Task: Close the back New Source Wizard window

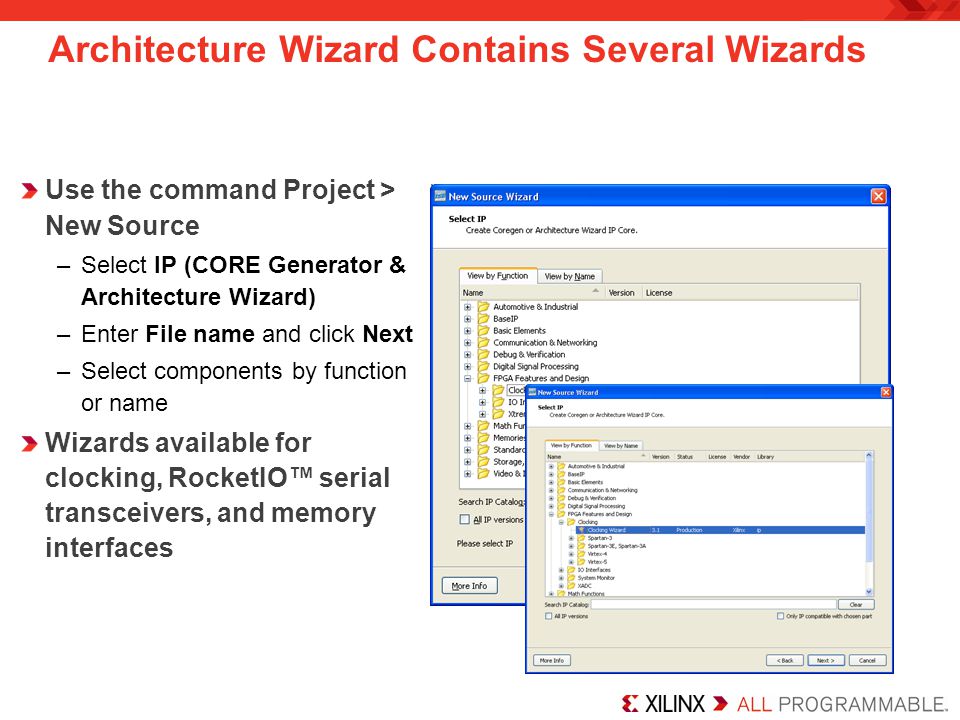Action: 878,196
